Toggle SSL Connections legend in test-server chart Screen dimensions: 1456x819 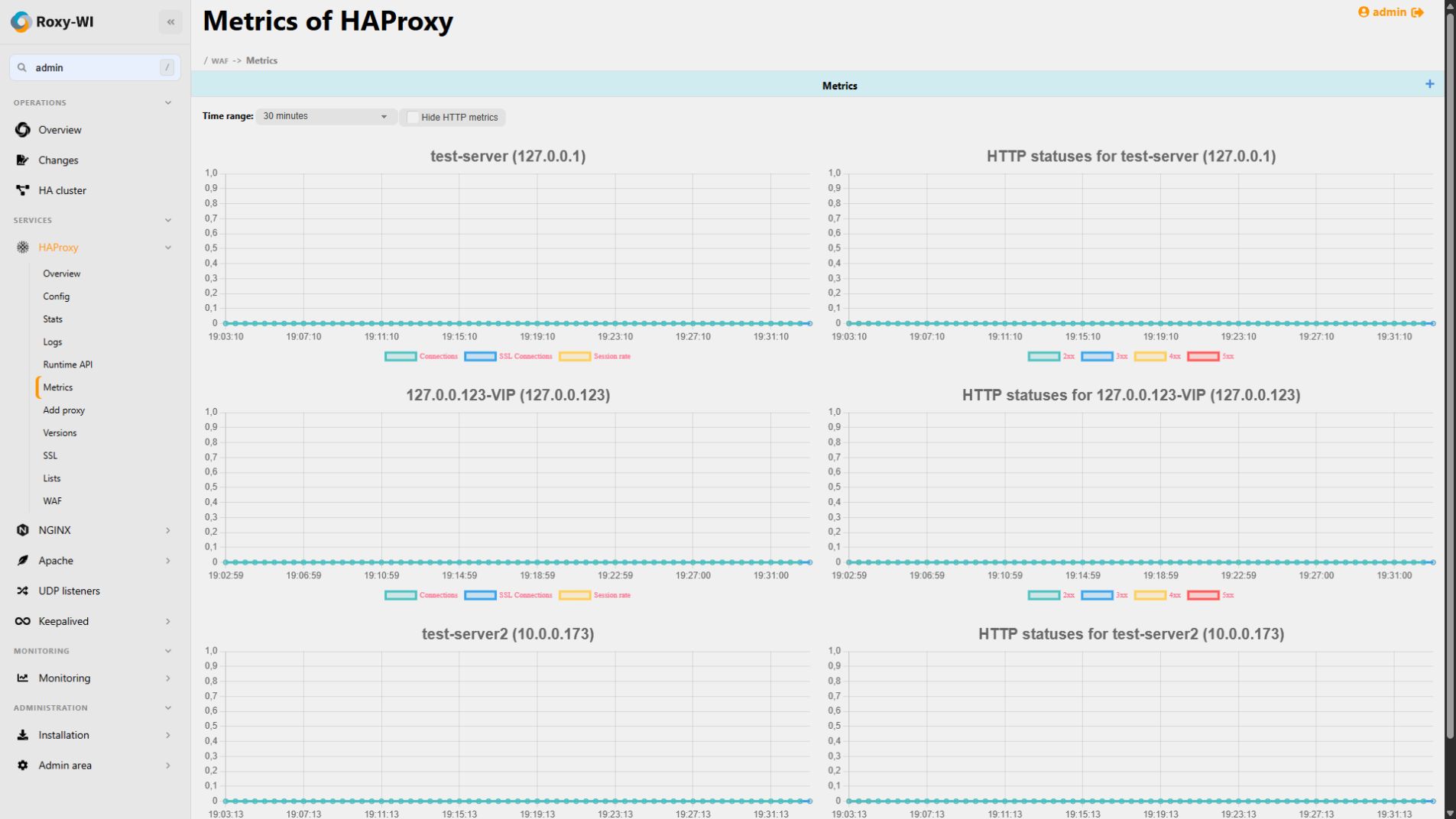508,356
